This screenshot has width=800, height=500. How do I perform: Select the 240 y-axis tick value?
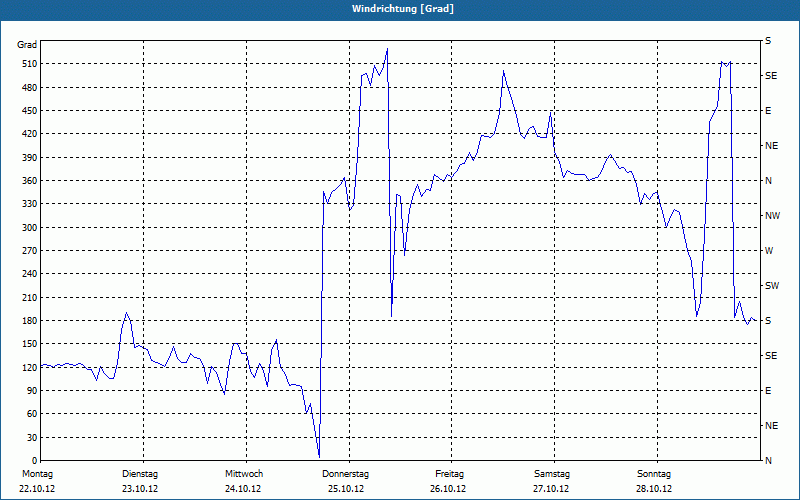point(29,274)
